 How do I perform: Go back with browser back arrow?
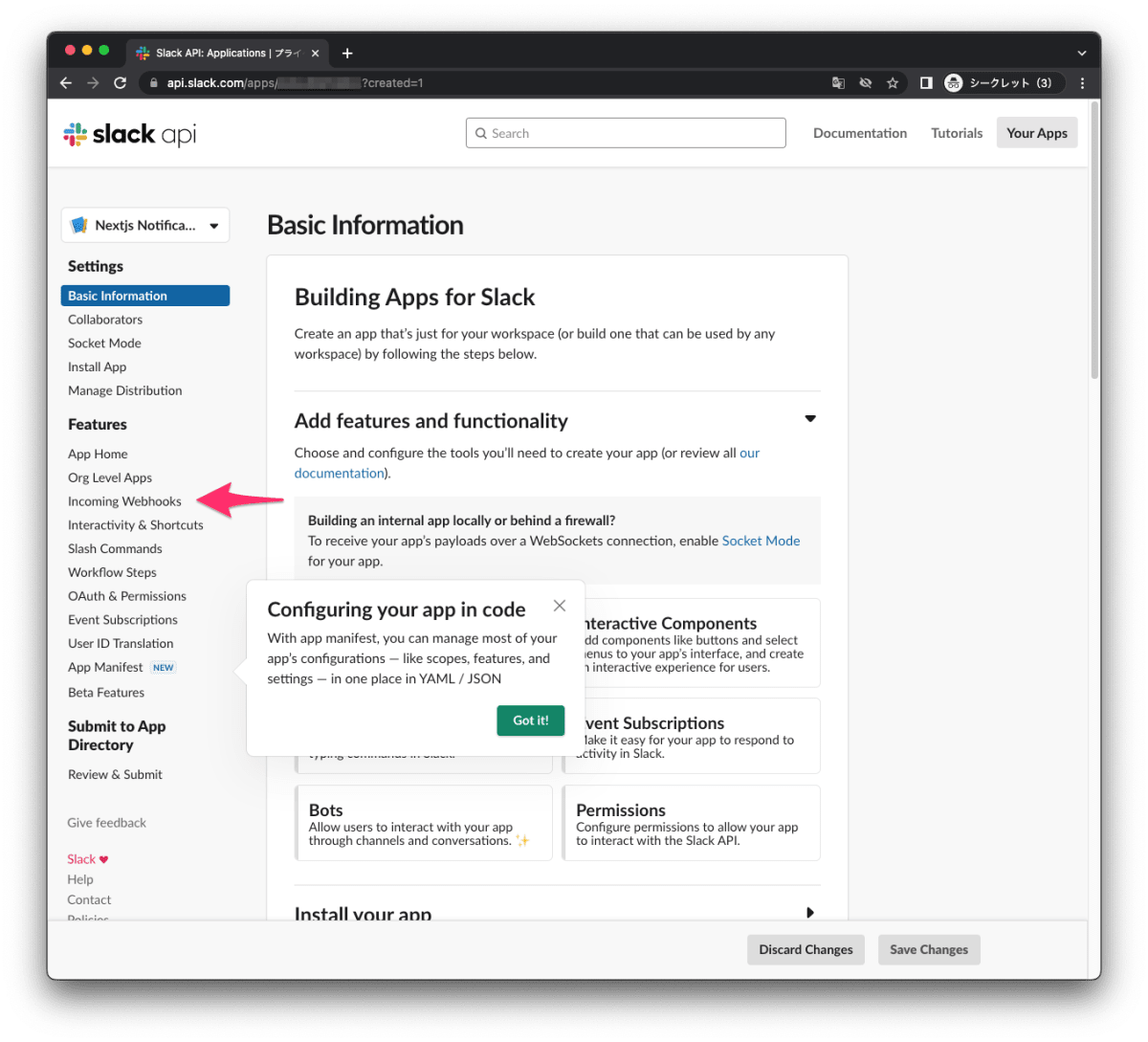(x=66, y=83)
